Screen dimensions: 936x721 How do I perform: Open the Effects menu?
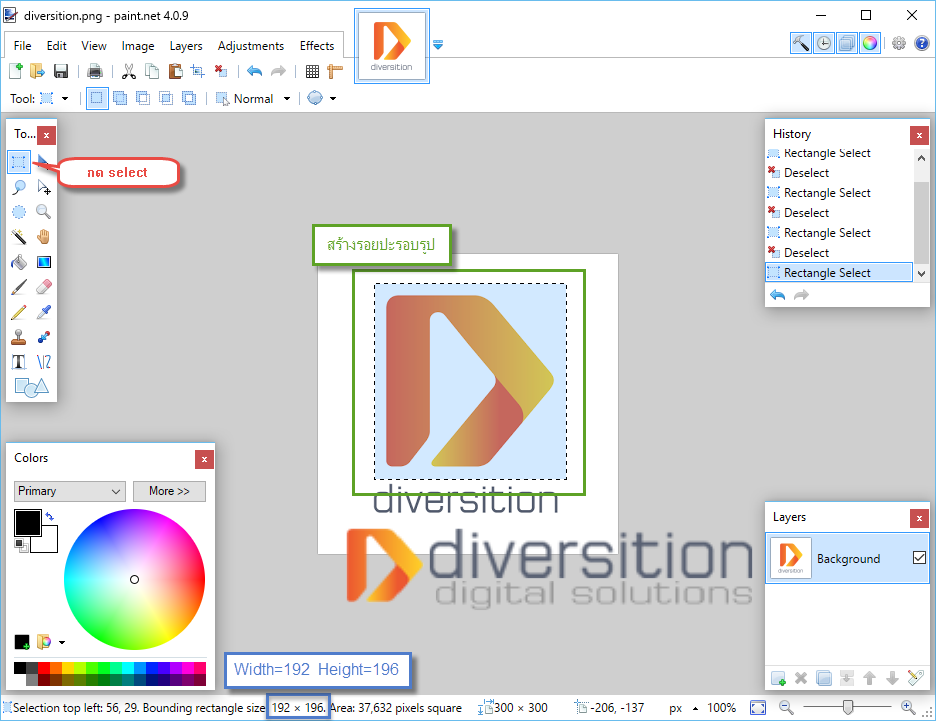(x=317, y=46)
